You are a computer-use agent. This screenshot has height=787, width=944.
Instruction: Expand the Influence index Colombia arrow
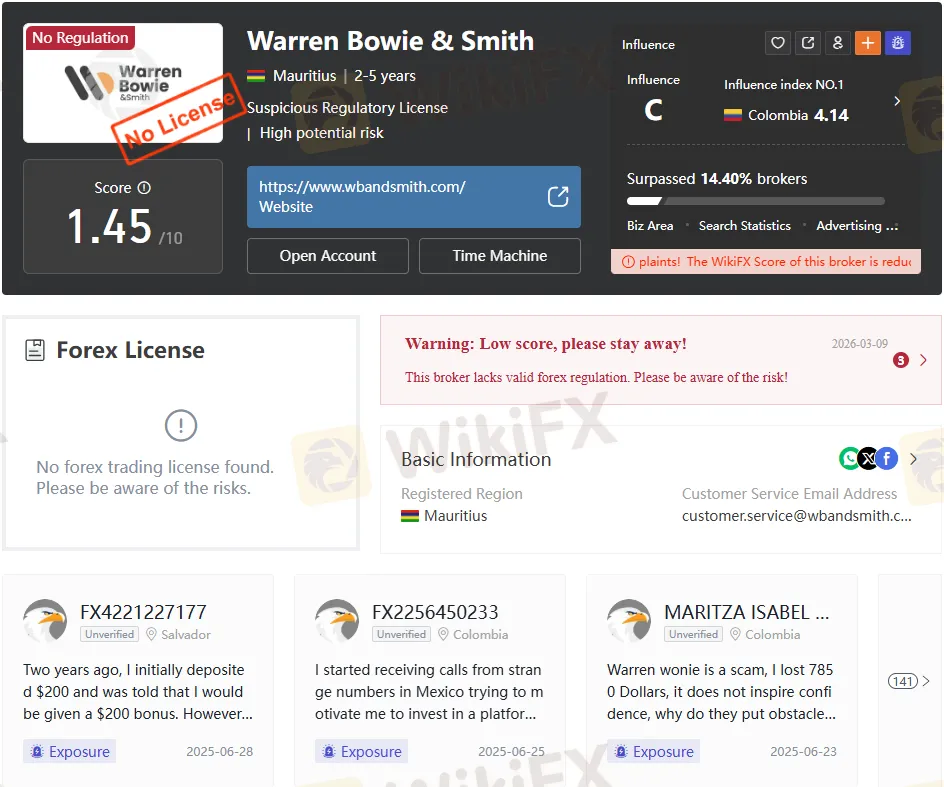[897, 101]
